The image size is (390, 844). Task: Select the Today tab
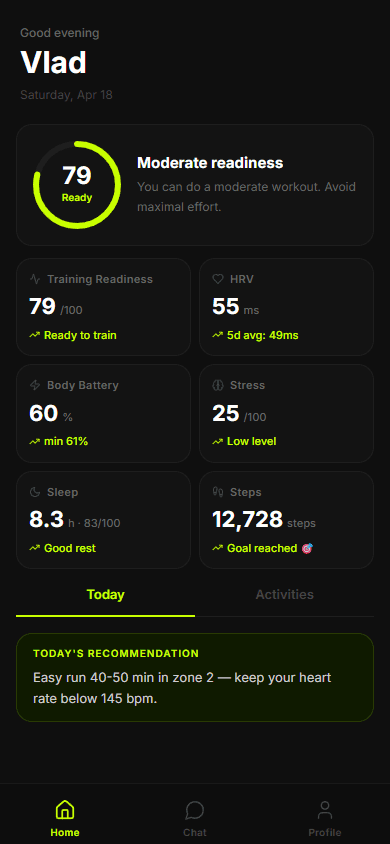105,595
